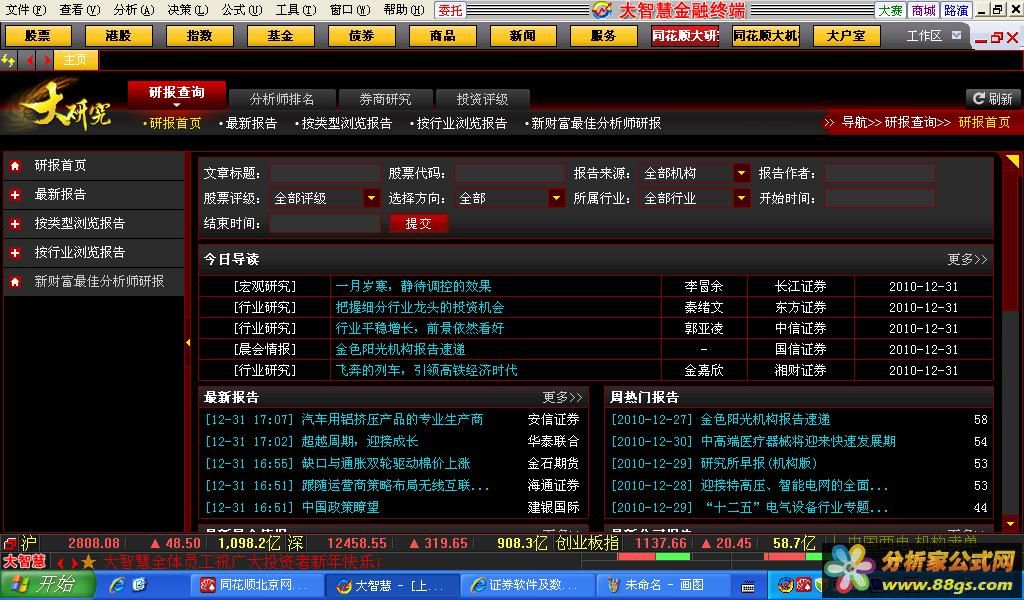Click 更多>> in 今日导读 section
The width and height of the screenshot is (1024, 600).
[967, 259]
